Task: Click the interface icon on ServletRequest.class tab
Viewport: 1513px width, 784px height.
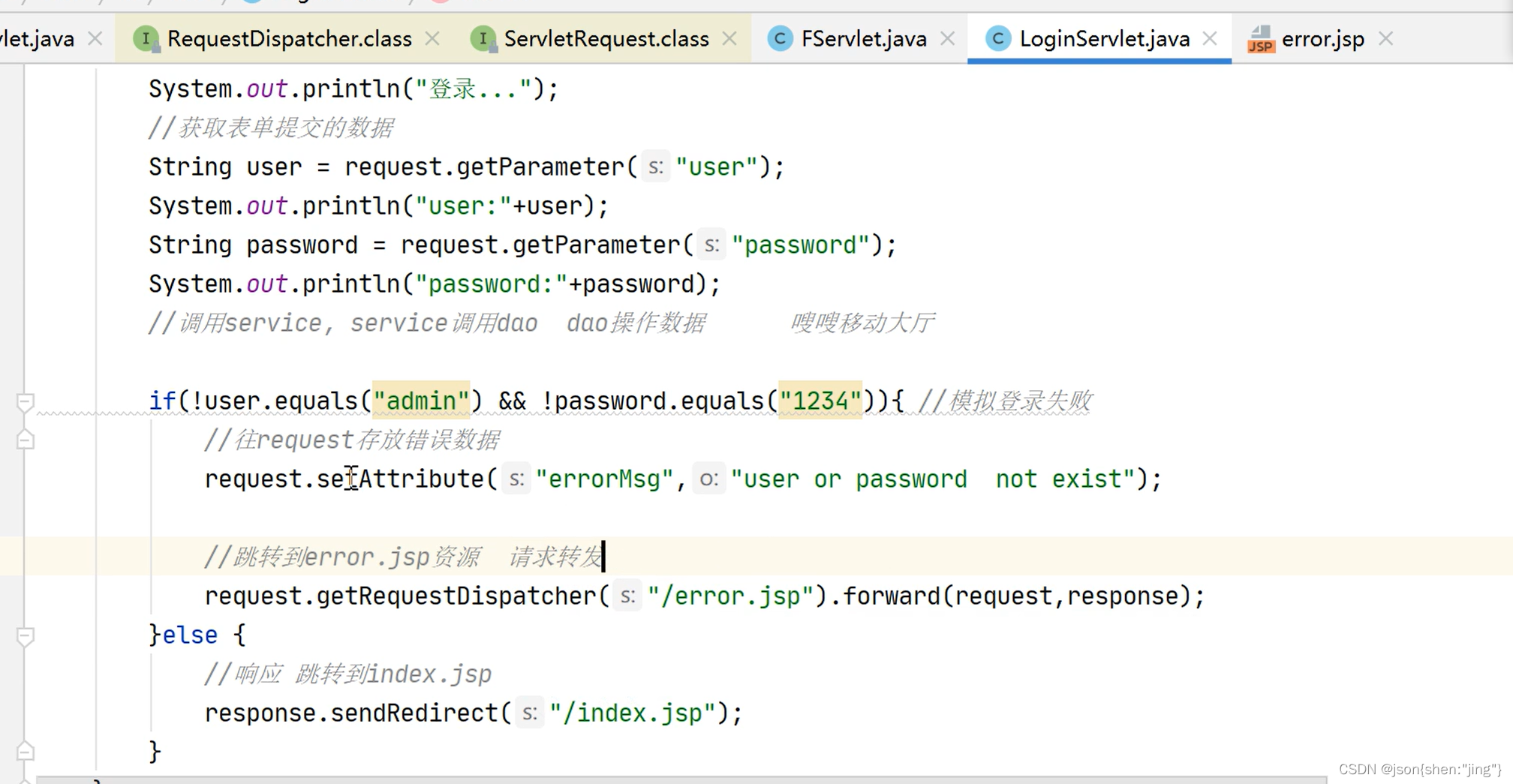Action: (485, 39)
